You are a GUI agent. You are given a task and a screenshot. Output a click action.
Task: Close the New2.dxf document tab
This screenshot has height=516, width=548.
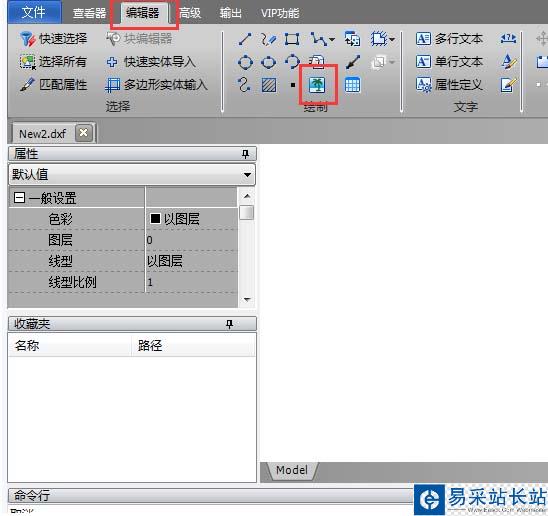84,133
